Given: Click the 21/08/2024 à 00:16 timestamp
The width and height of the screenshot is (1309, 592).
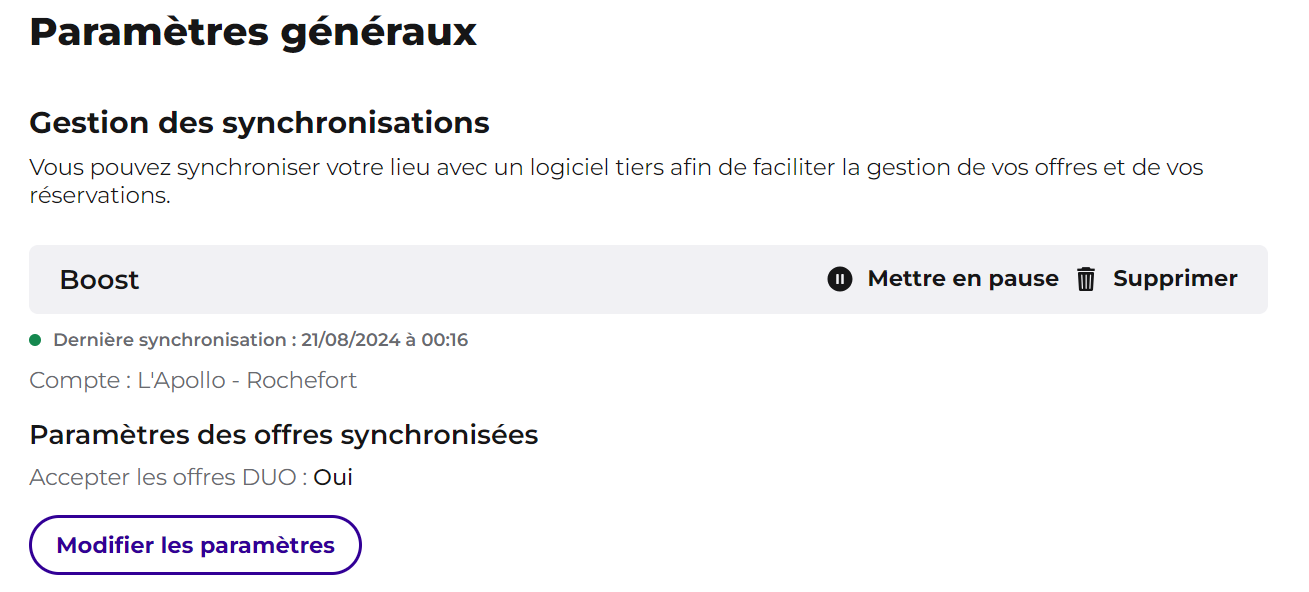Looking at the screenshot, I should point(385,340).
